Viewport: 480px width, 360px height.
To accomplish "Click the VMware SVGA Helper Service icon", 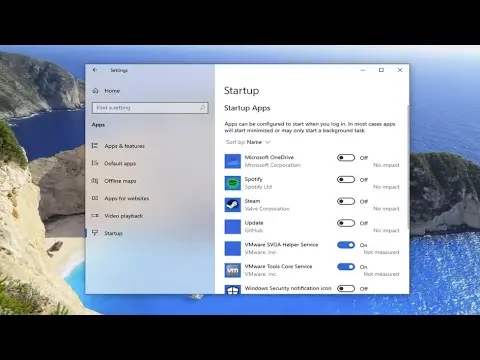I will coord(233,248).
